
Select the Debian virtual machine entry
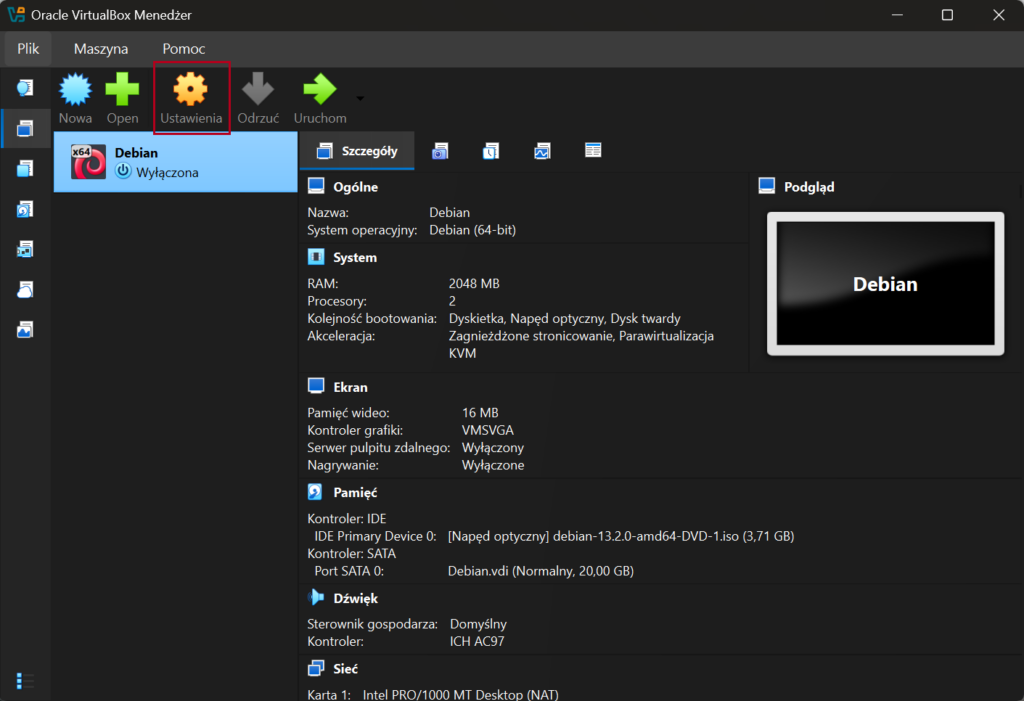pyautogui.click(x=176, y=162)
